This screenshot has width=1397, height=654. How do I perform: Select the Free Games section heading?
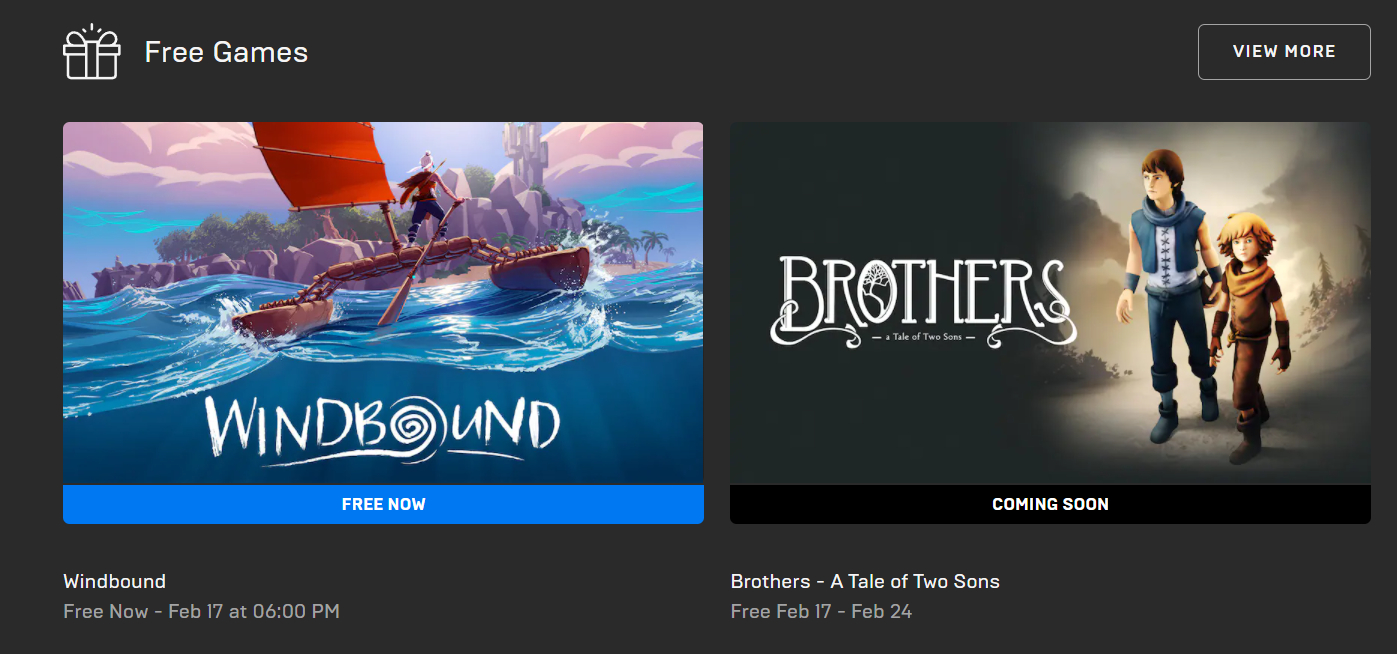coord(226,52)
